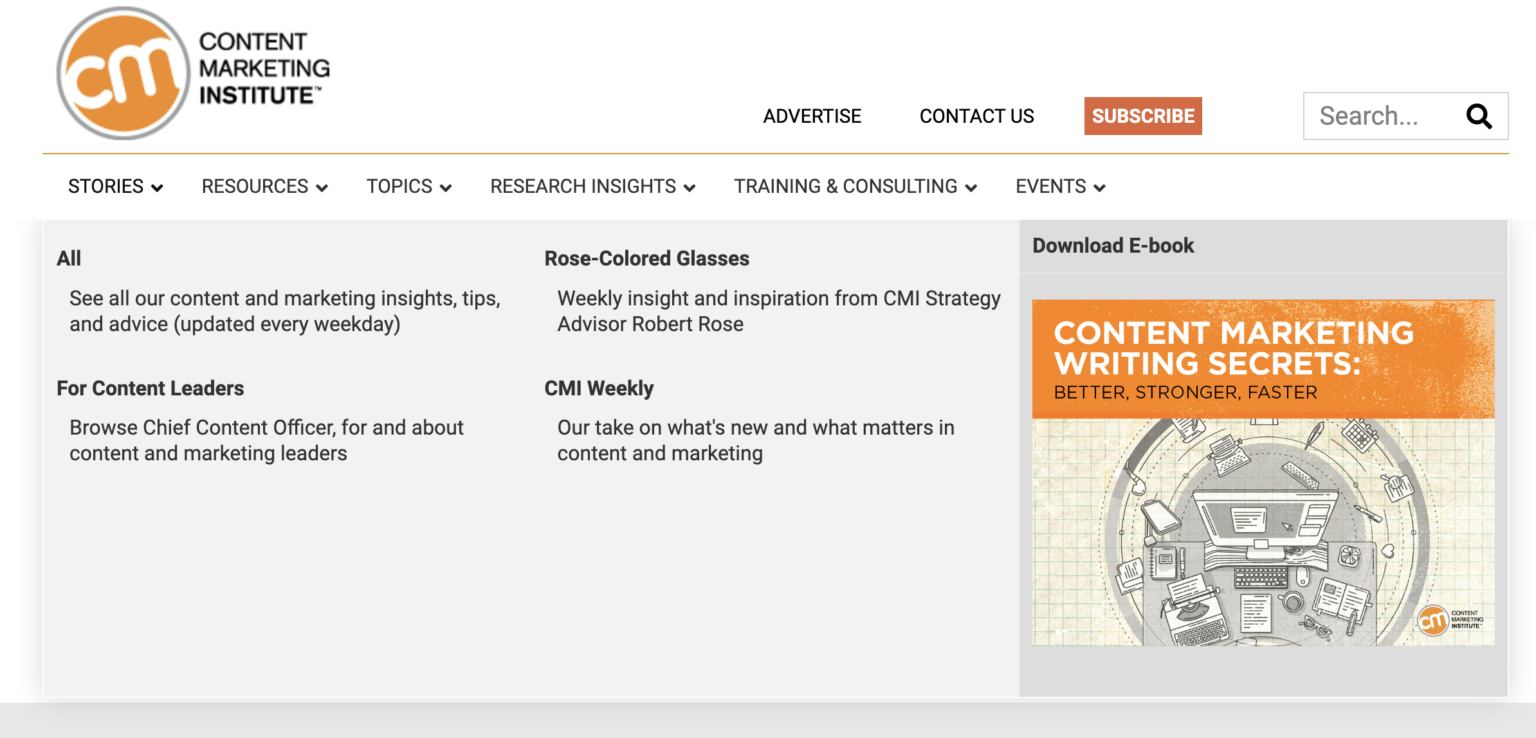Click the search magnifying glass icon
This screenshot has width=1536, height=738.
(1479, 116)
